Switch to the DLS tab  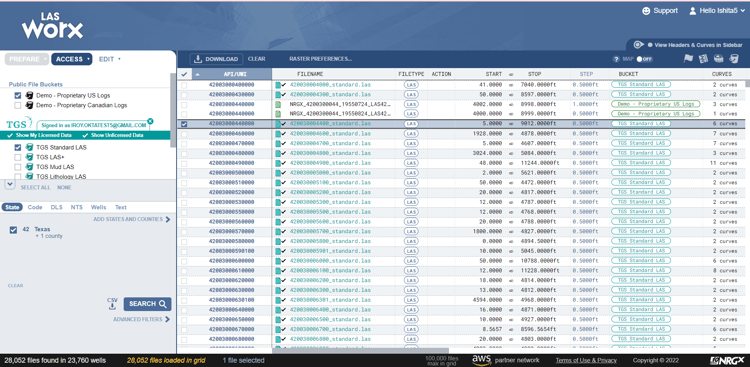tap(56, 207)
